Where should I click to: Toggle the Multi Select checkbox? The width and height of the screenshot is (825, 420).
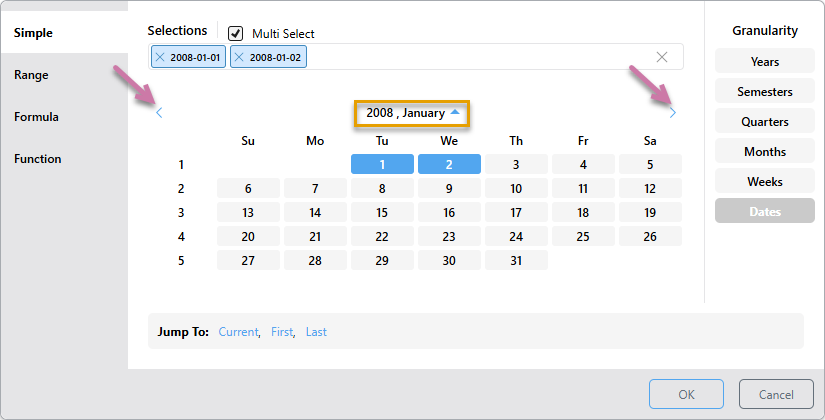pos(236,33)
